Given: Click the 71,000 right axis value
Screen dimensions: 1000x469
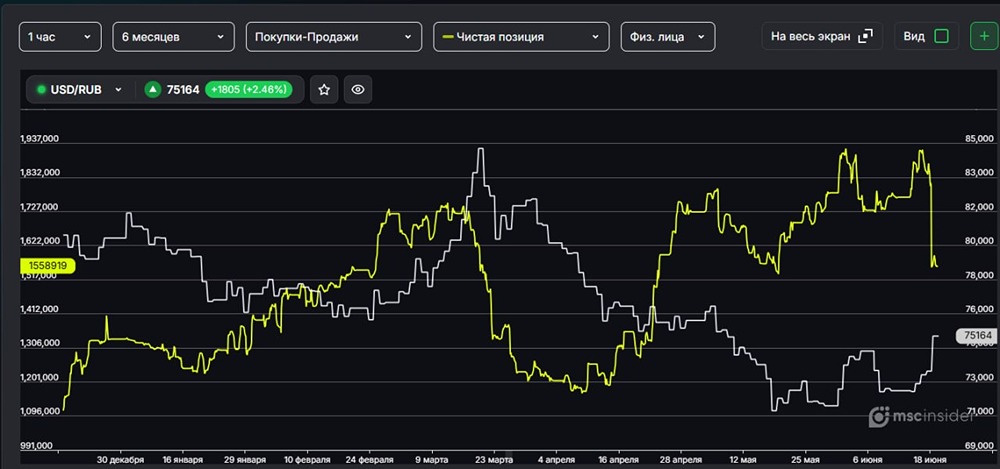Looking at the screenshot, I should 980,412.
